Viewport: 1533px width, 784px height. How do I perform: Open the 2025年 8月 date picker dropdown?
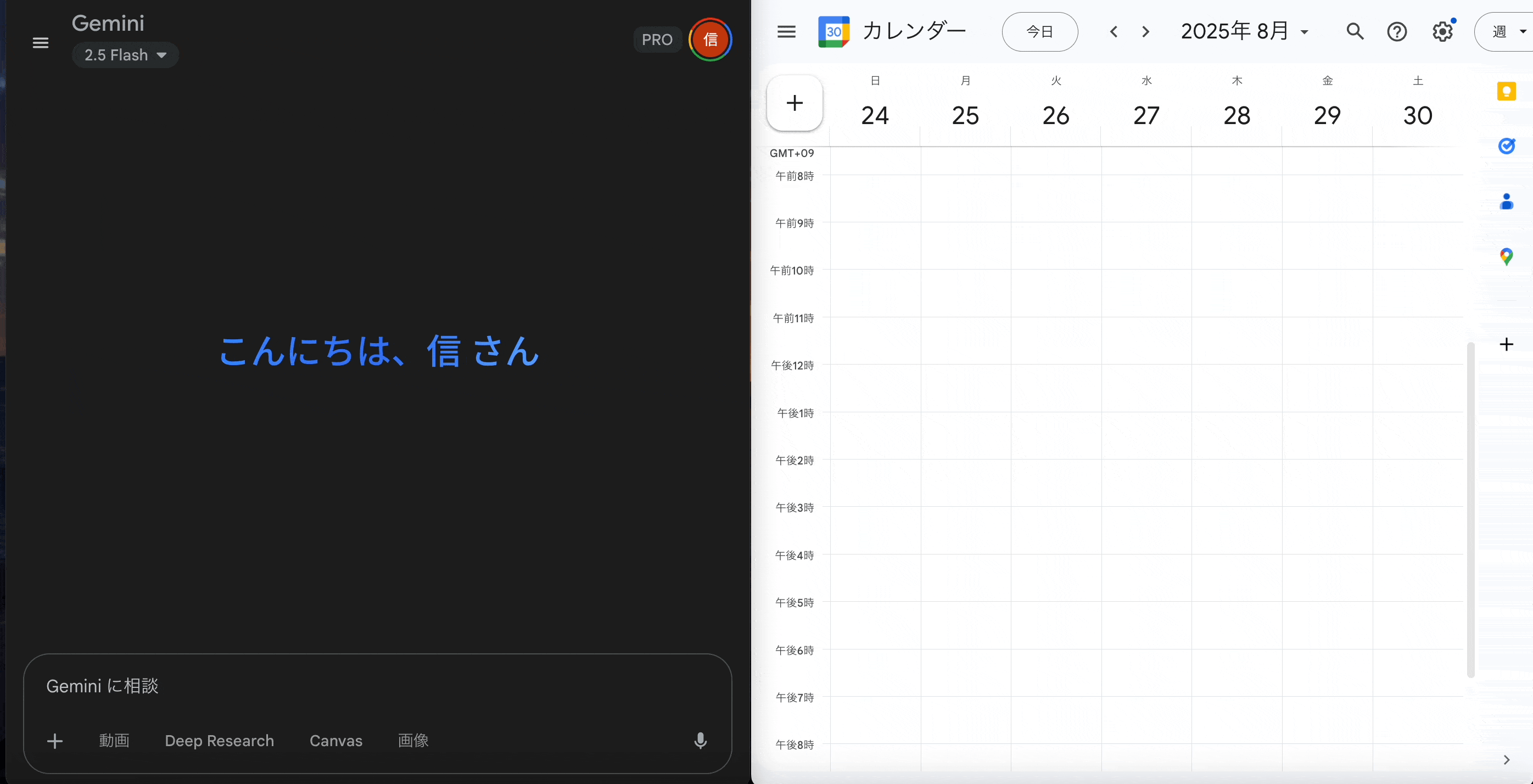[1244, 31]
